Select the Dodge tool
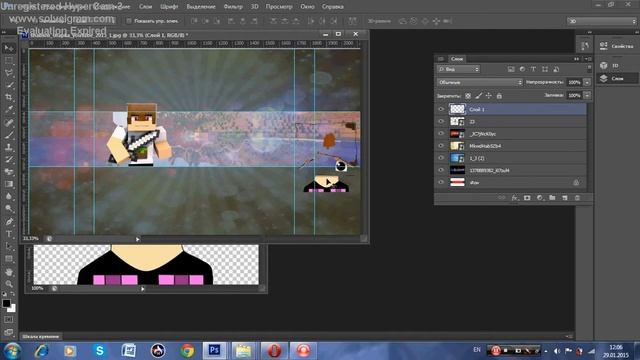The width and height of the screenshot is (640, 360). point(9,209)
